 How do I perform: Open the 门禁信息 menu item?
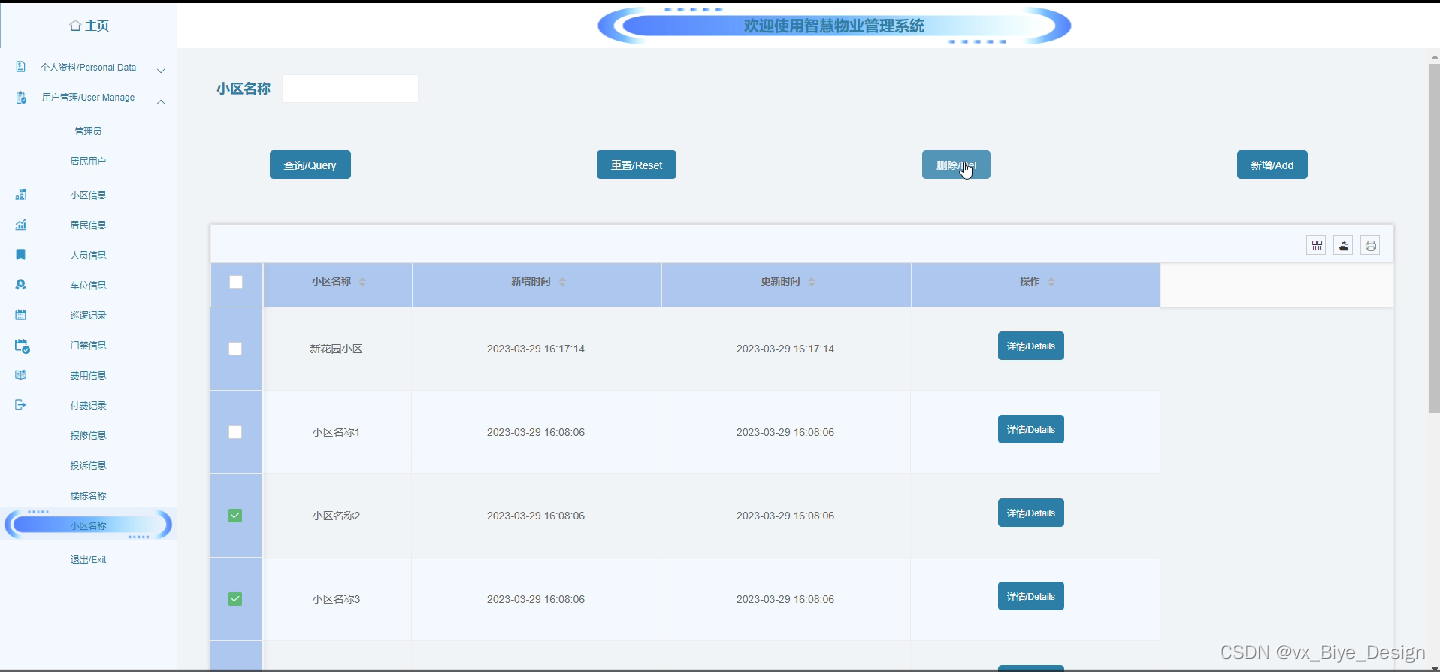click(x=88, y=345)
